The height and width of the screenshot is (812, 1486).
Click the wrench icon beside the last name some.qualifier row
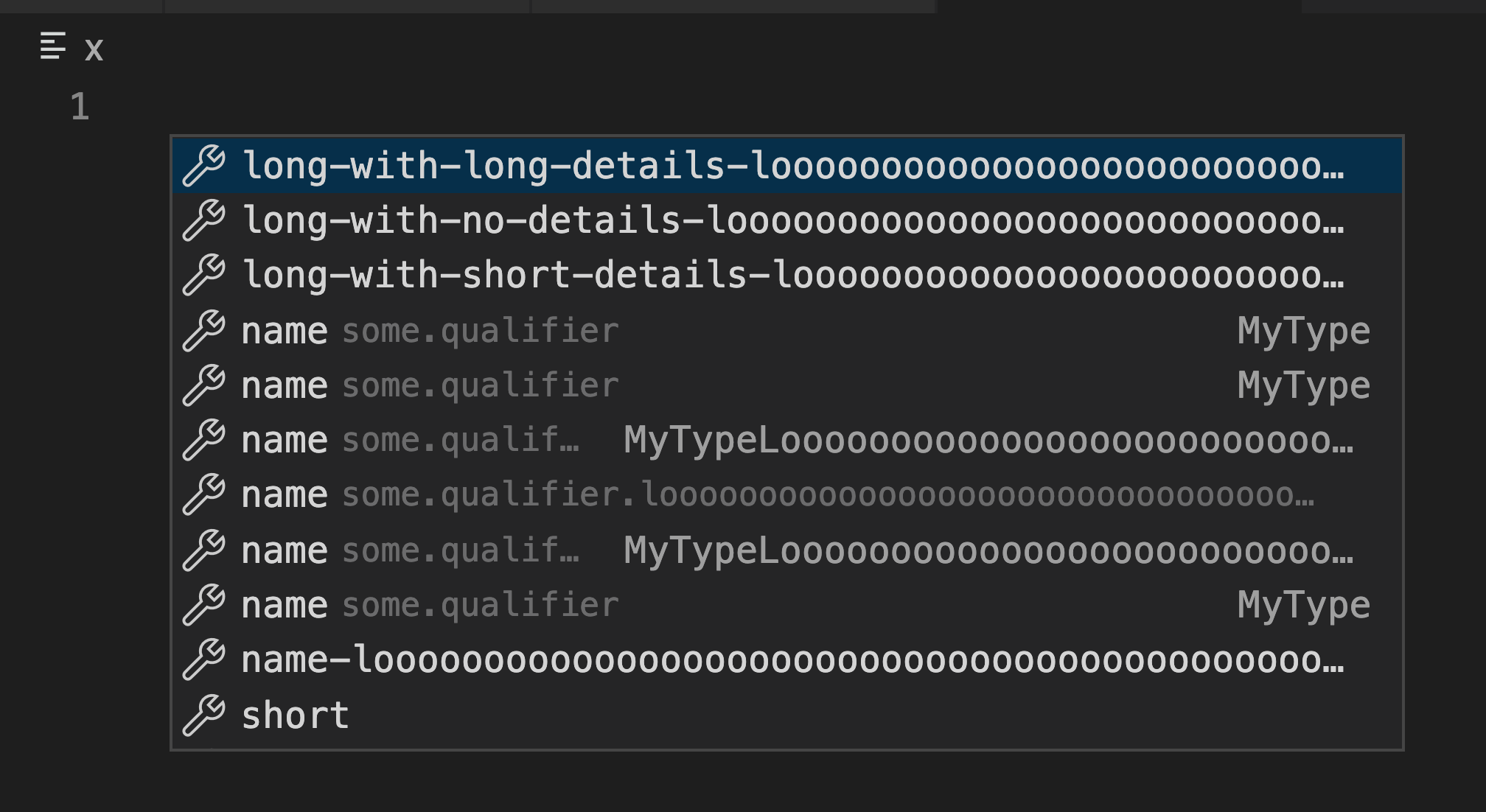coord(207,603)
